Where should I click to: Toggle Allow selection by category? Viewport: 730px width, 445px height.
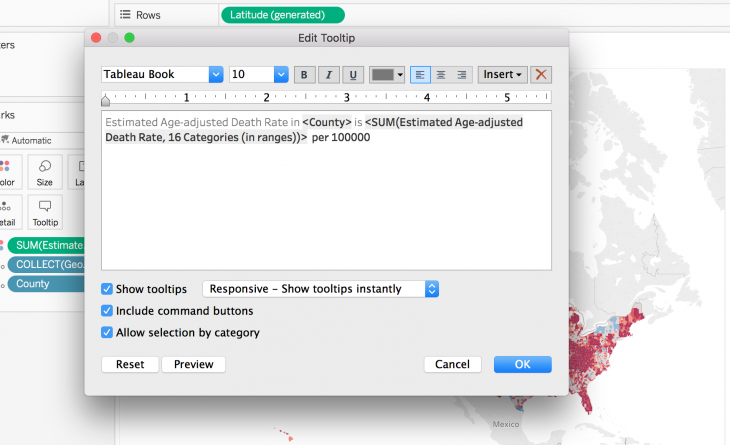tap(107, 333)
